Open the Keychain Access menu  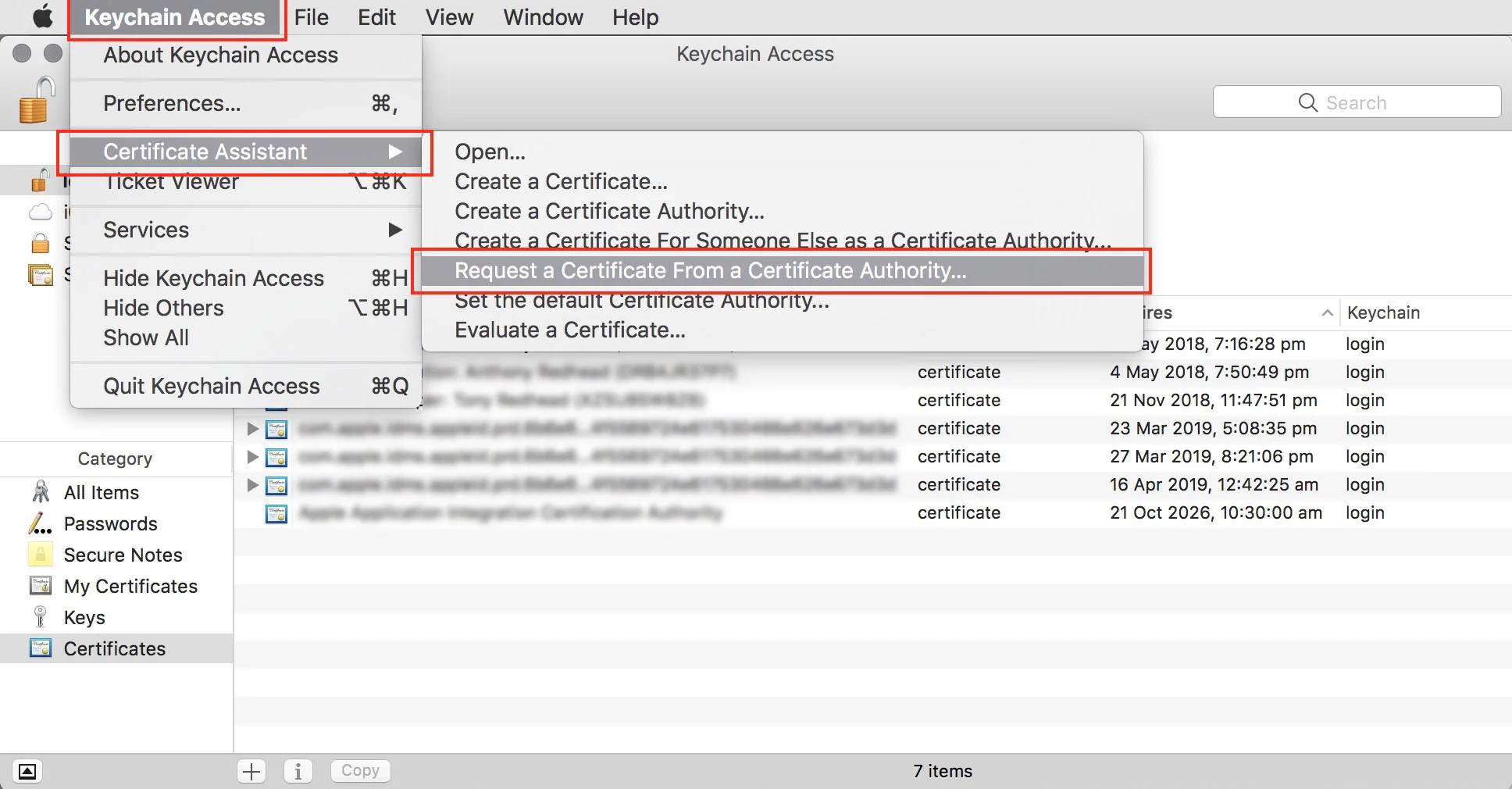(175, 17)
